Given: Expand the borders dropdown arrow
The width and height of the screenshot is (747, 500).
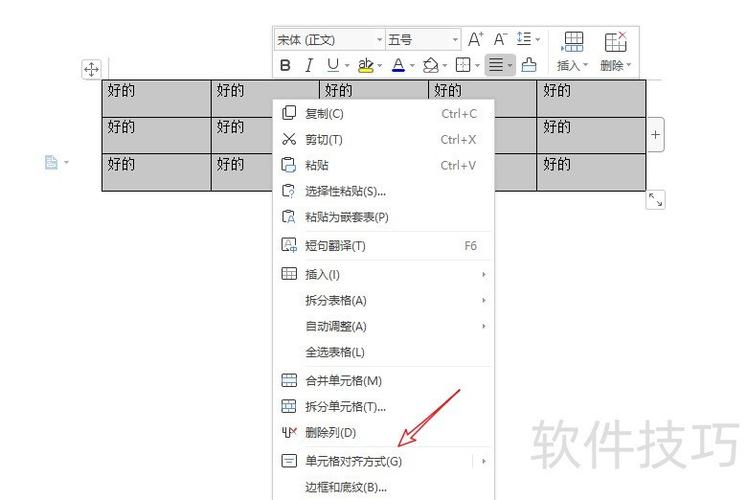Looking at the screenshot, I should click(477, 65).
